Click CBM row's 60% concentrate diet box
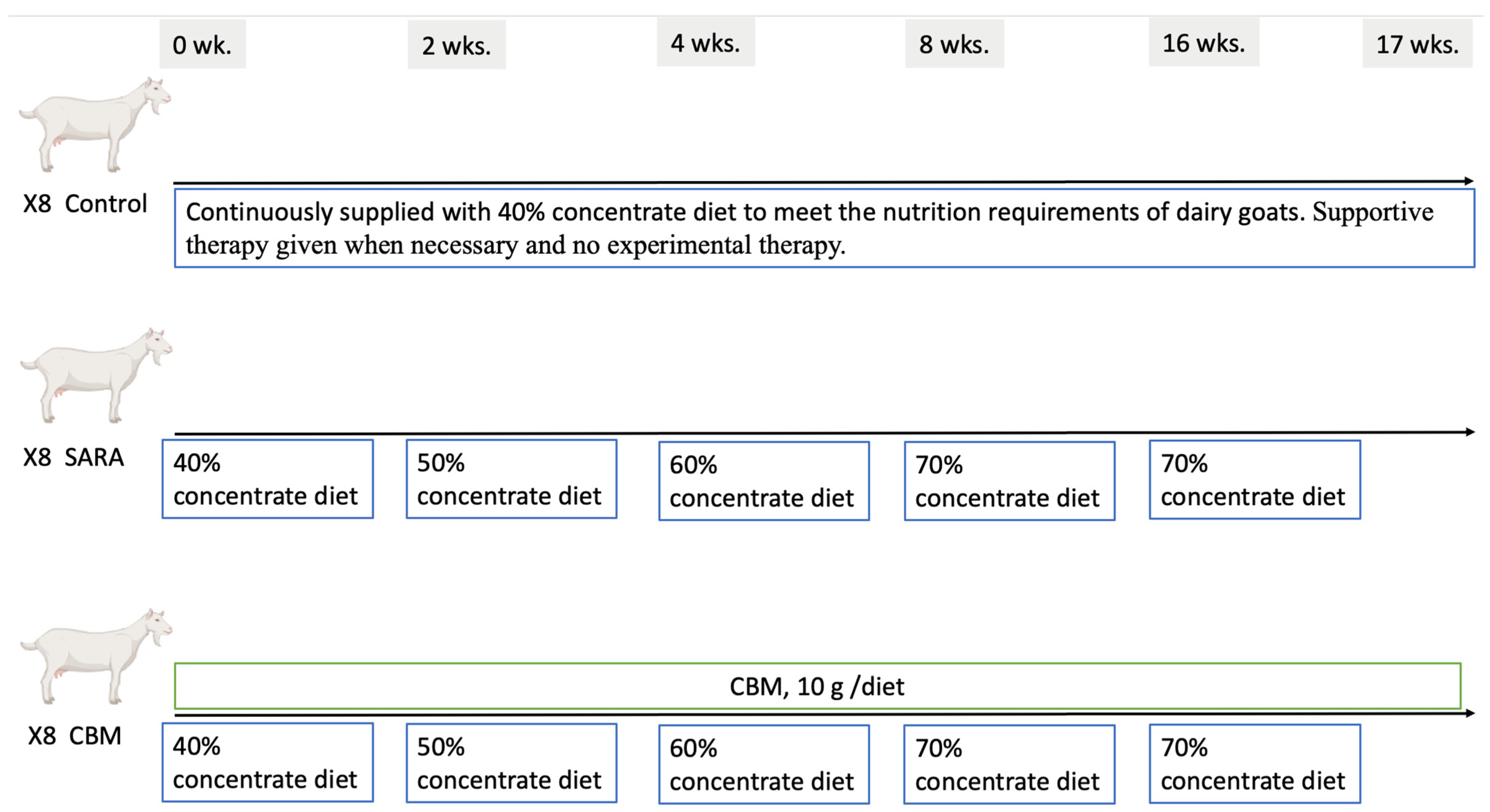The width and height of the screenshot is (1490, 812). point(764,765)
